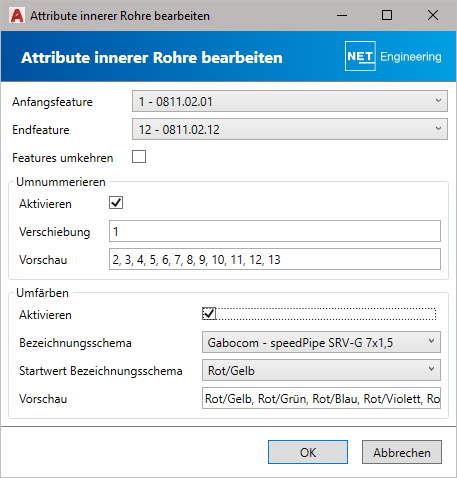Open Startwert Bezeichnungsschema dropdown showing Rot/Gelb
This screenshot has height=478, width=457.
[321, 370]
